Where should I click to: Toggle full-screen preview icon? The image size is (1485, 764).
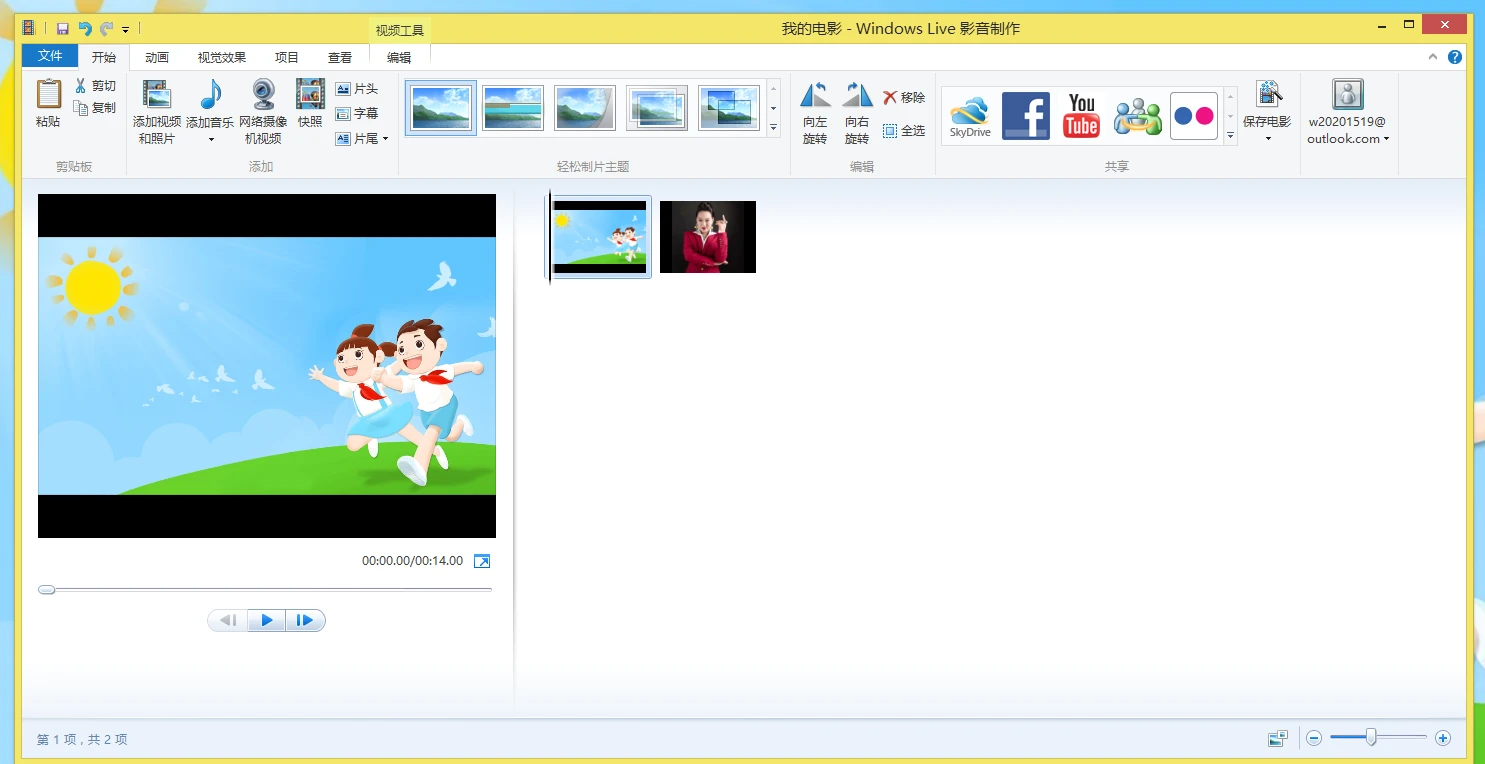tap(482, 562)
